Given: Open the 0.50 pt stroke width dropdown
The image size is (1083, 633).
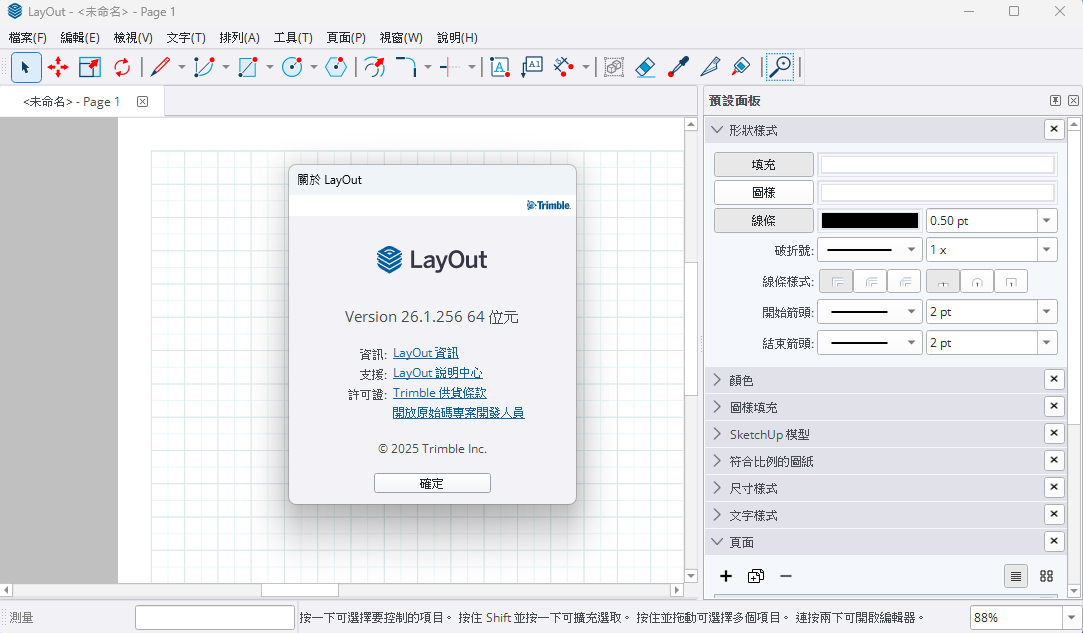Looking at the screenshot, I should coord(1047,220).
